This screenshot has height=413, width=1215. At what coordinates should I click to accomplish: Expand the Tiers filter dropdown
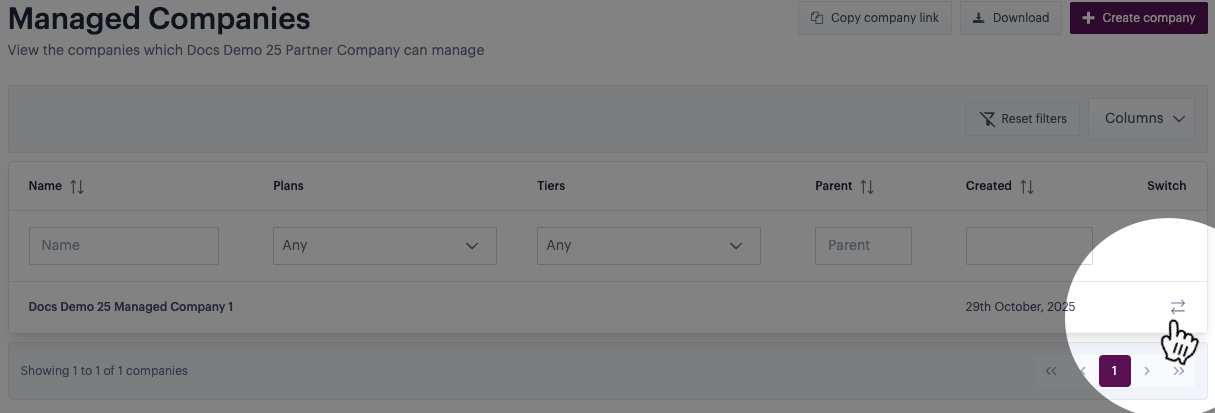[x=649, y=245]
